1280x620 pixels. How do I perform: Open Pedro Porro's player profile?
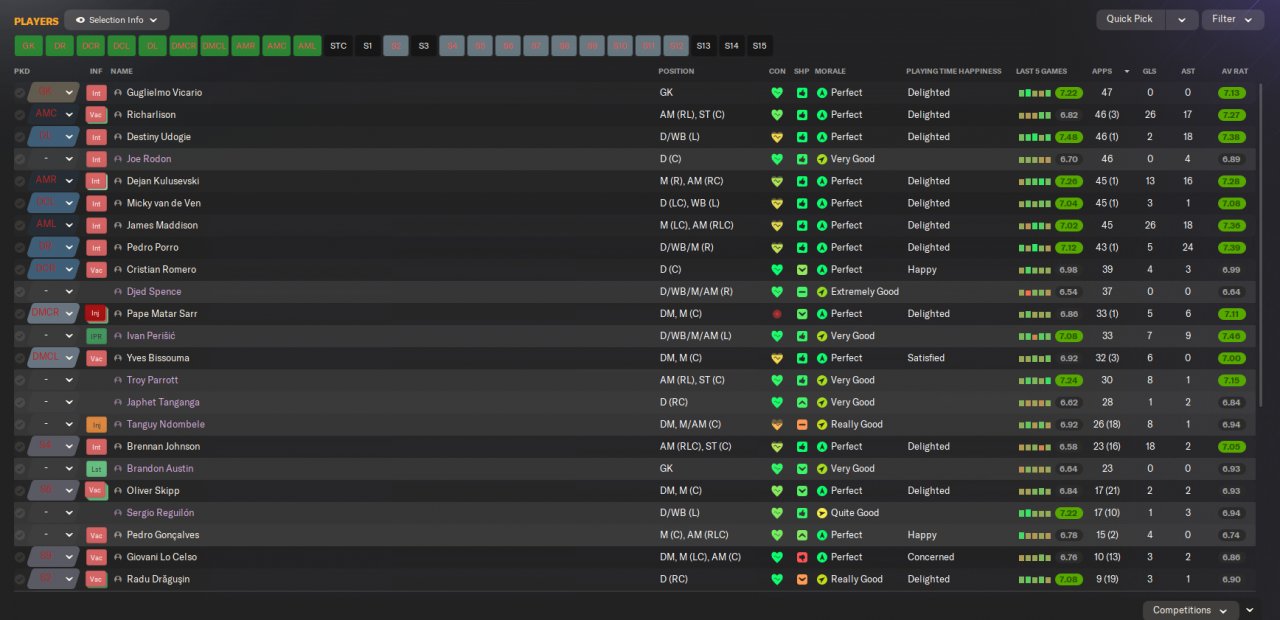[x=152, y=247]
